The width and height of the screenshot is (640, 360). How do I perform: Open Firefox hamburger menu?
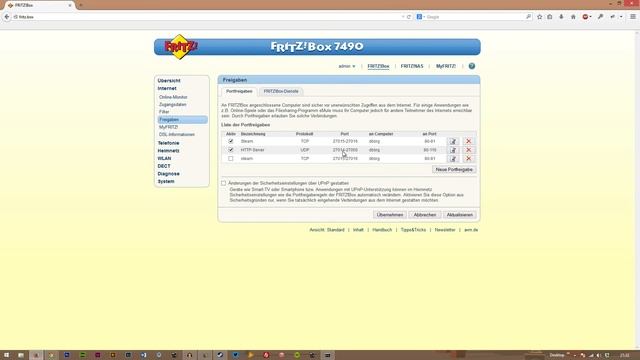tap(633, 17)
